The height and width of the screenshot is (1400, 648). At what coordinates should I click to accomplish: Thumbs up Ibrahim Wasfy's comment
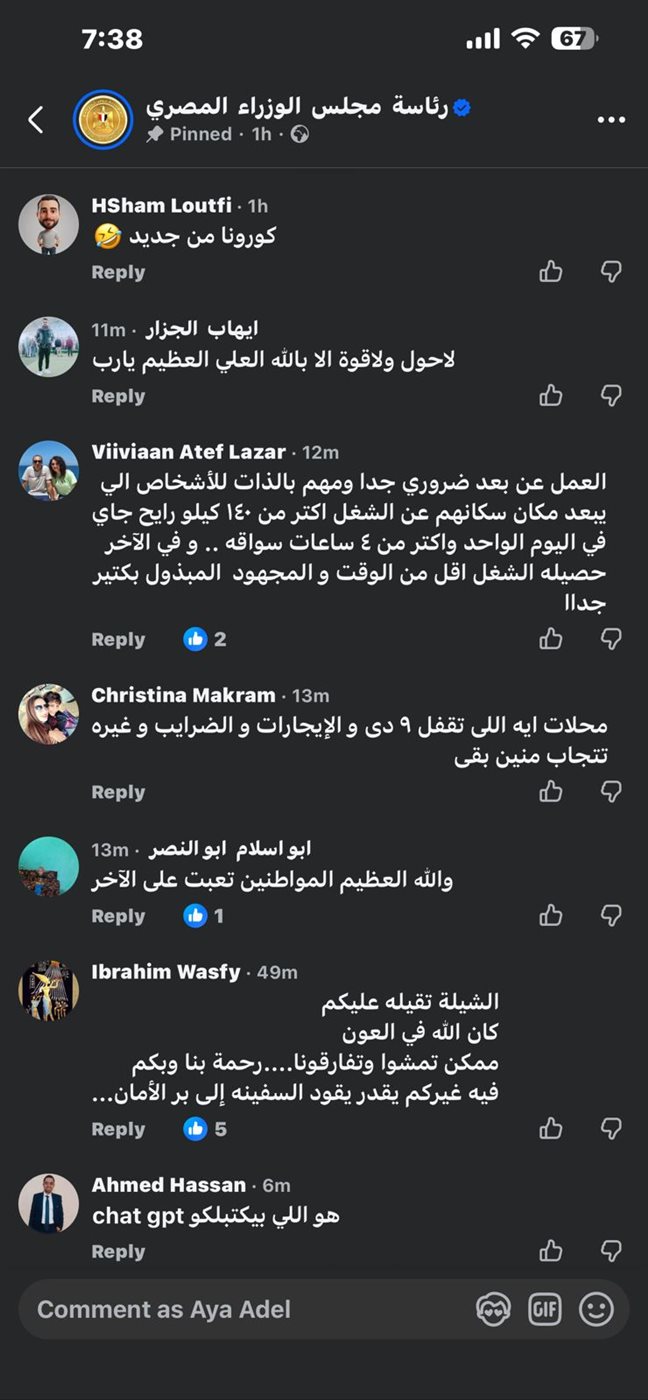point(551,1129)
